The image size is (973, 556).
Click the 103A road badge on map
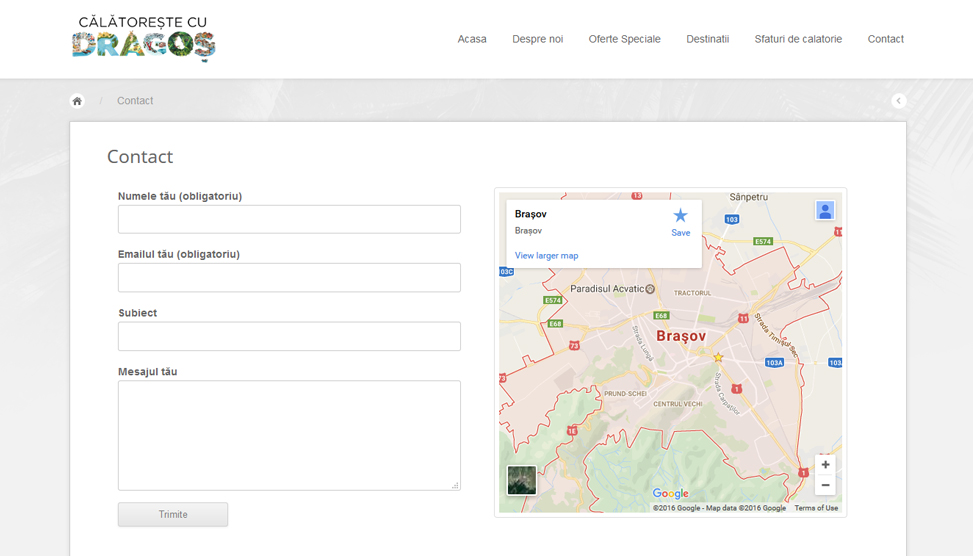click(774, 362)
